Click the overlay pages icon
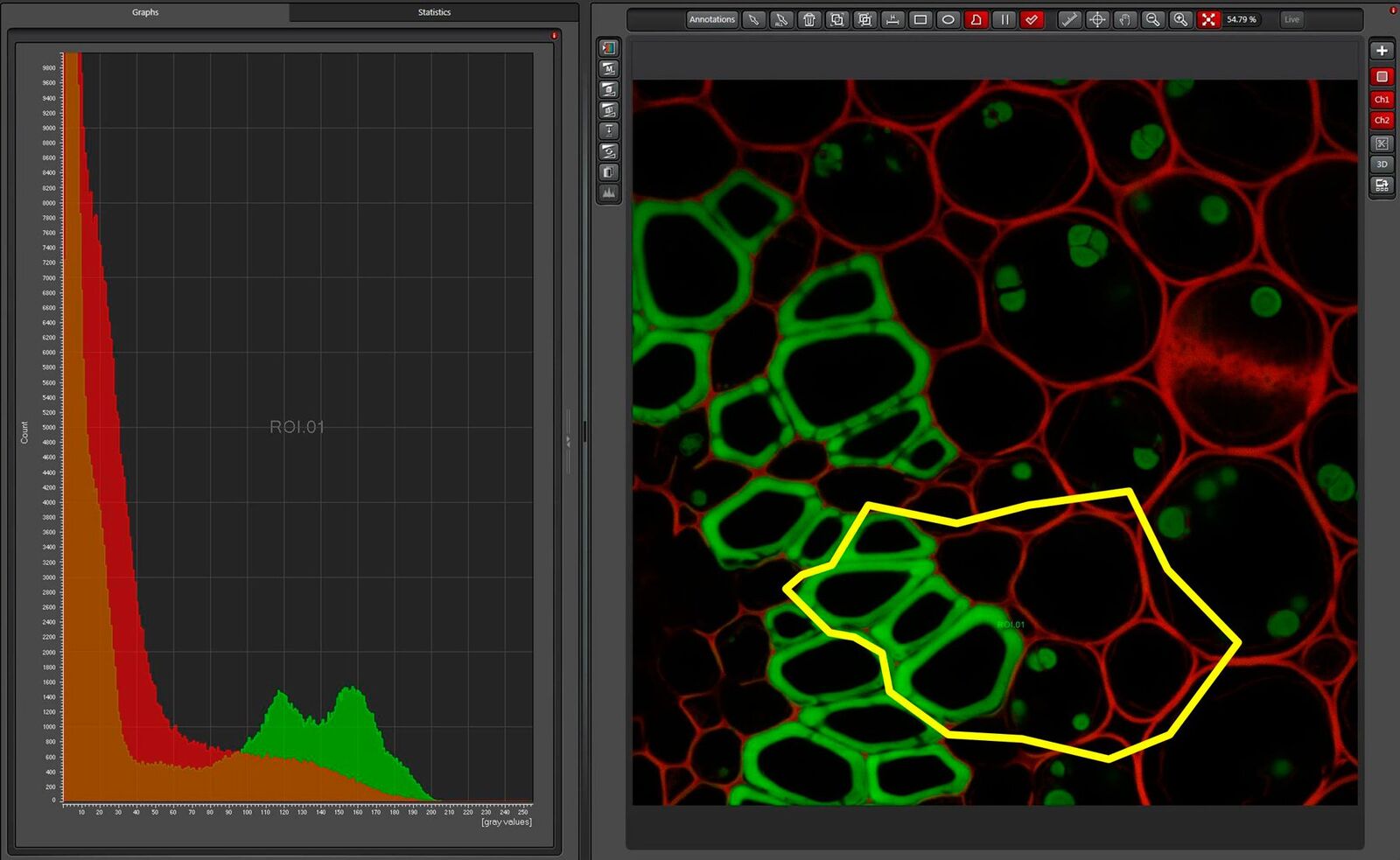Viewport: 1400px width, 860px height. point(609,172)
